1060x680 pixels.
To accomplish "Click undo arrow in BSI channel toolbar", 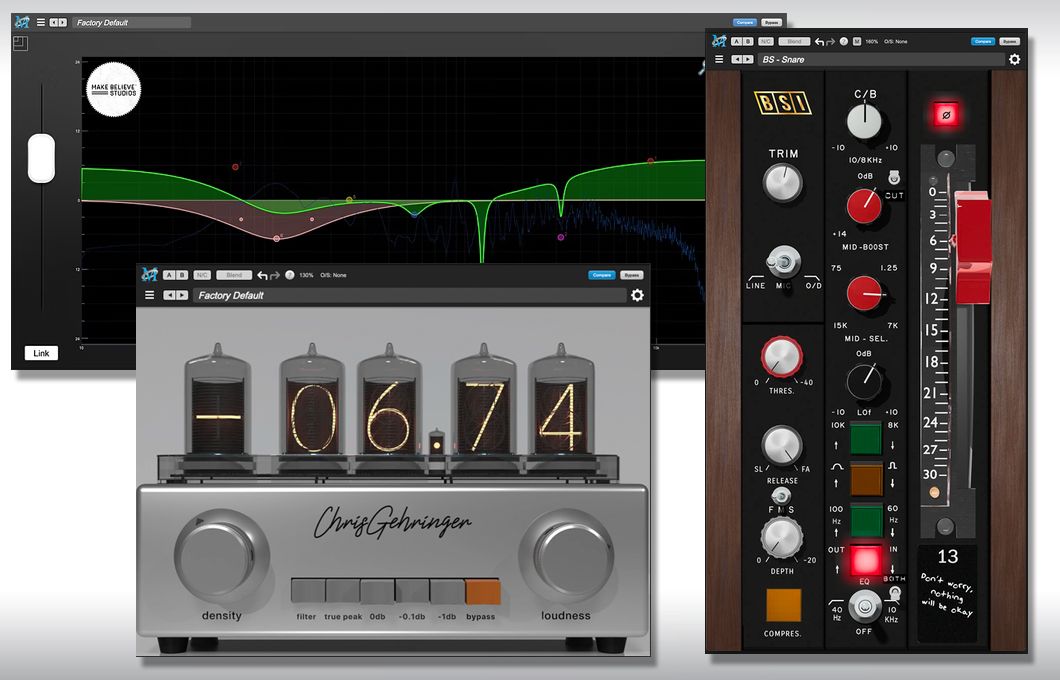I will (x=819, y=41).
